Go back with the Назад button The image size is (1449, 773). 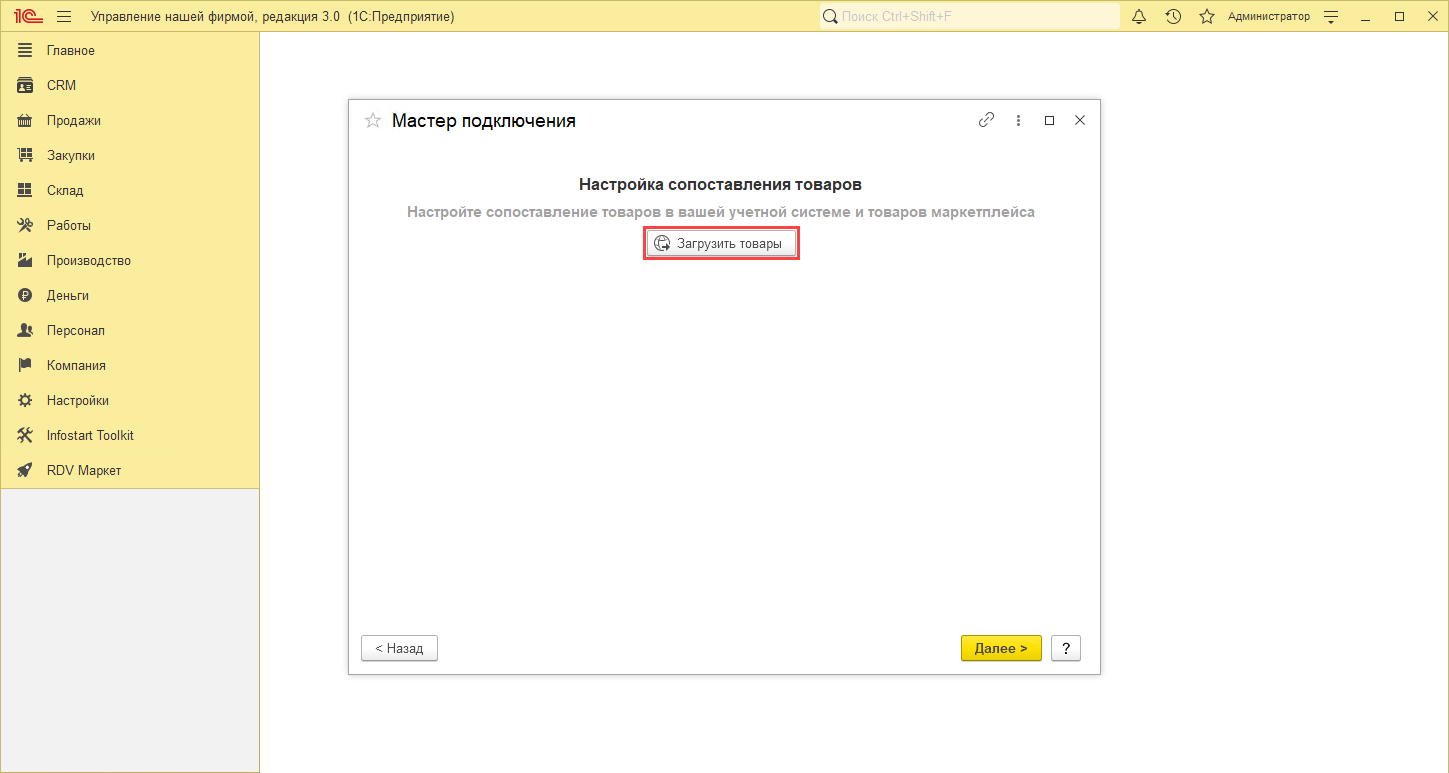click(x=399, y=648)
